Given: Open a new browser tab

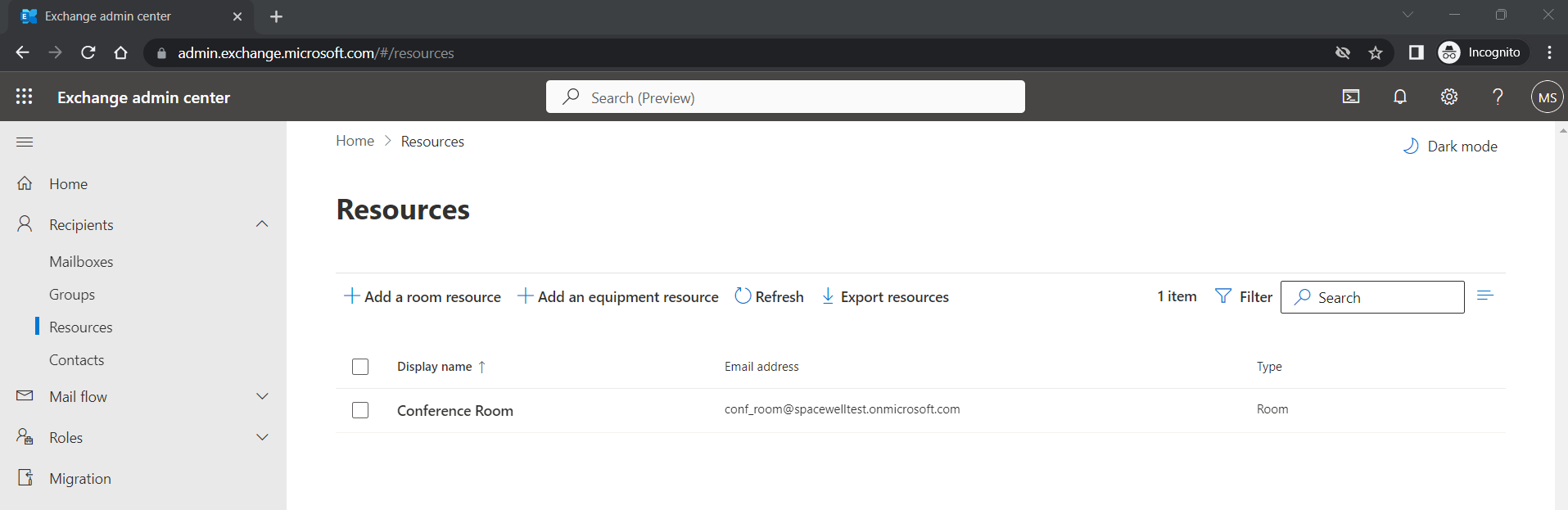Looking at the screenshot, I should 277,16.
